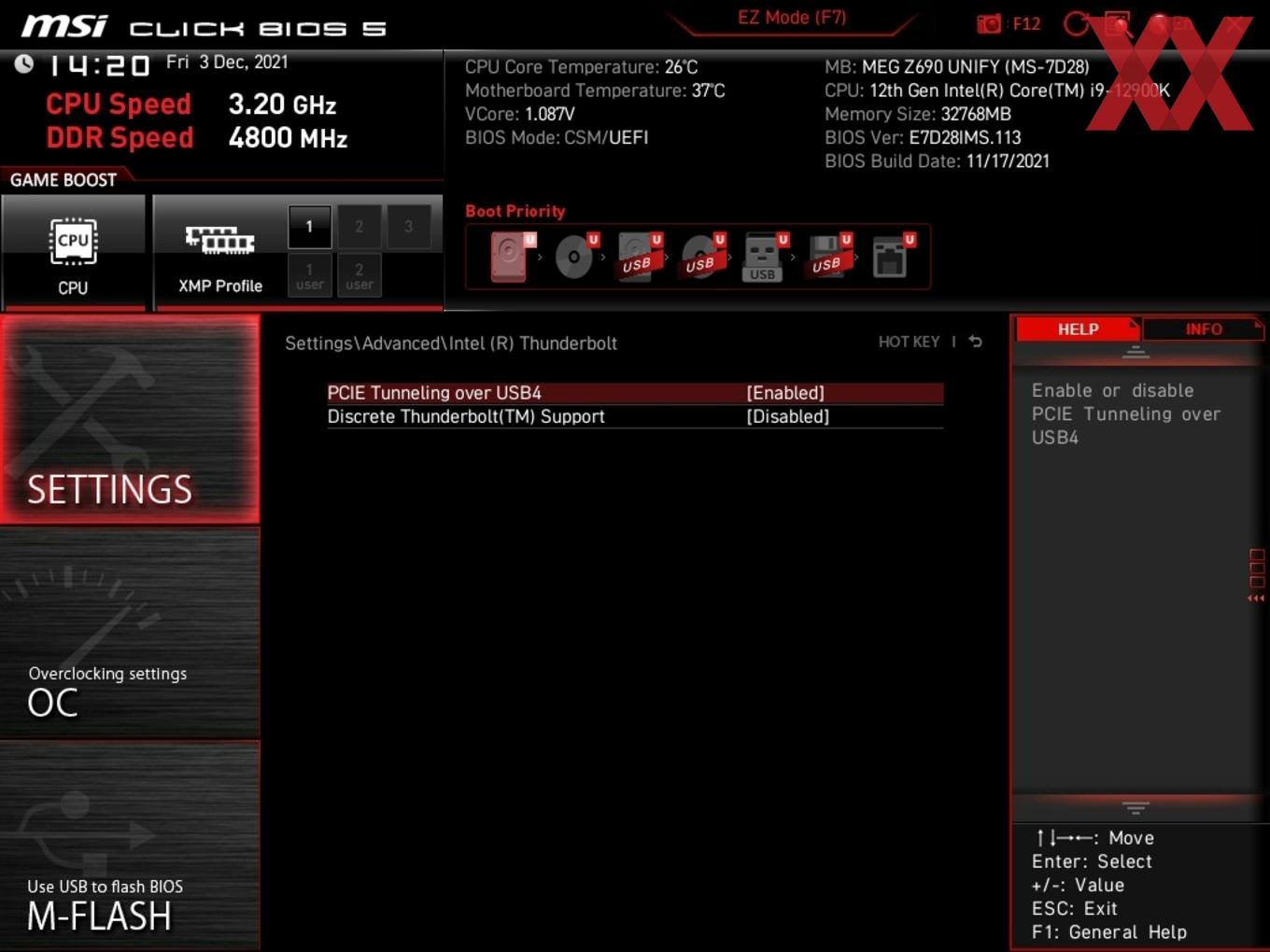Click the VCore 1.087V reading
Image resolution: width=1270 pixels, height=952 pixels.
pos(519,114)
